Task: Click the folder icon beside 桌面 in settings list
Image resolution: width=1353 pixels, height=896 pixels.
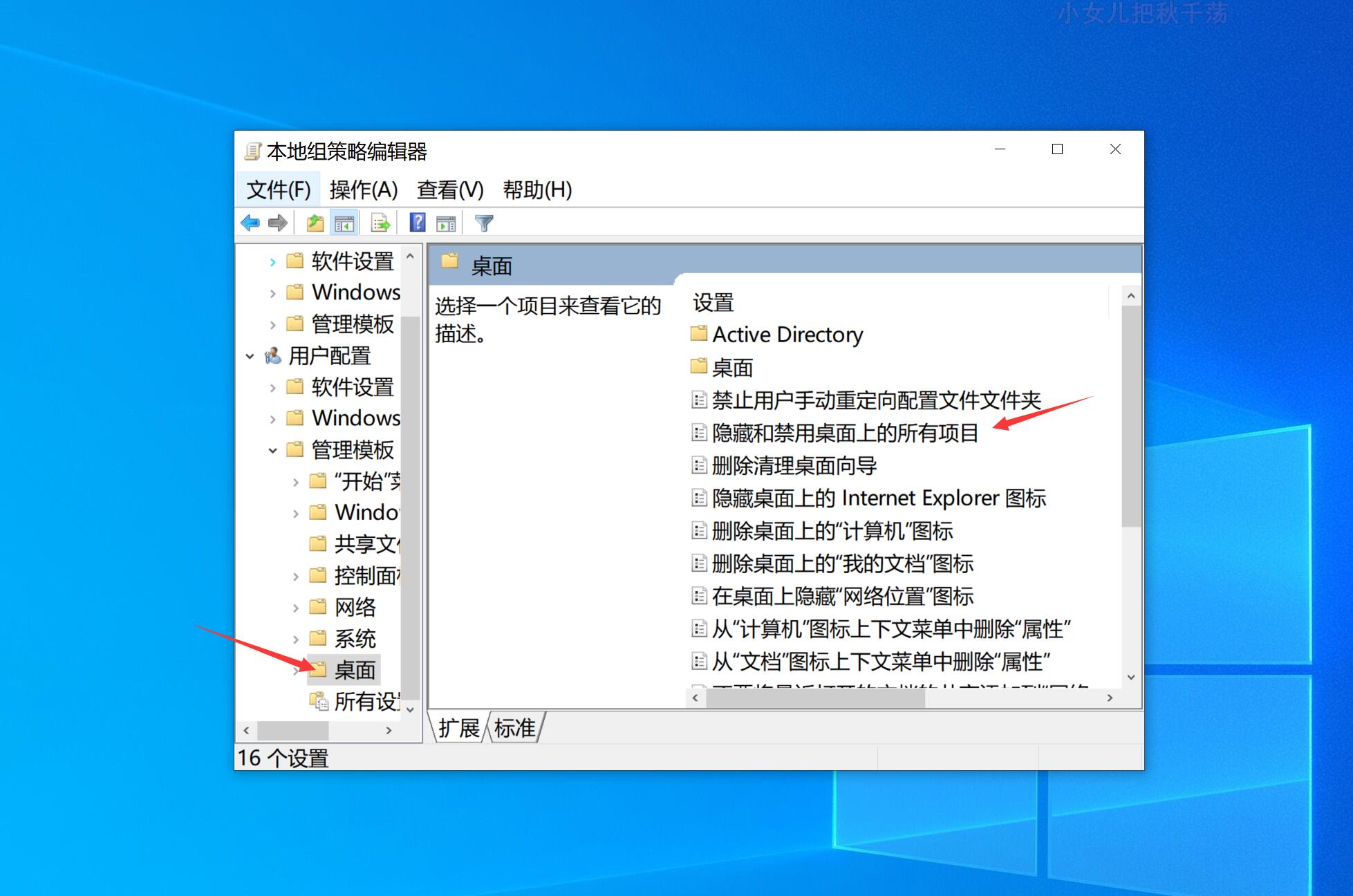Action: coord(699,366)
